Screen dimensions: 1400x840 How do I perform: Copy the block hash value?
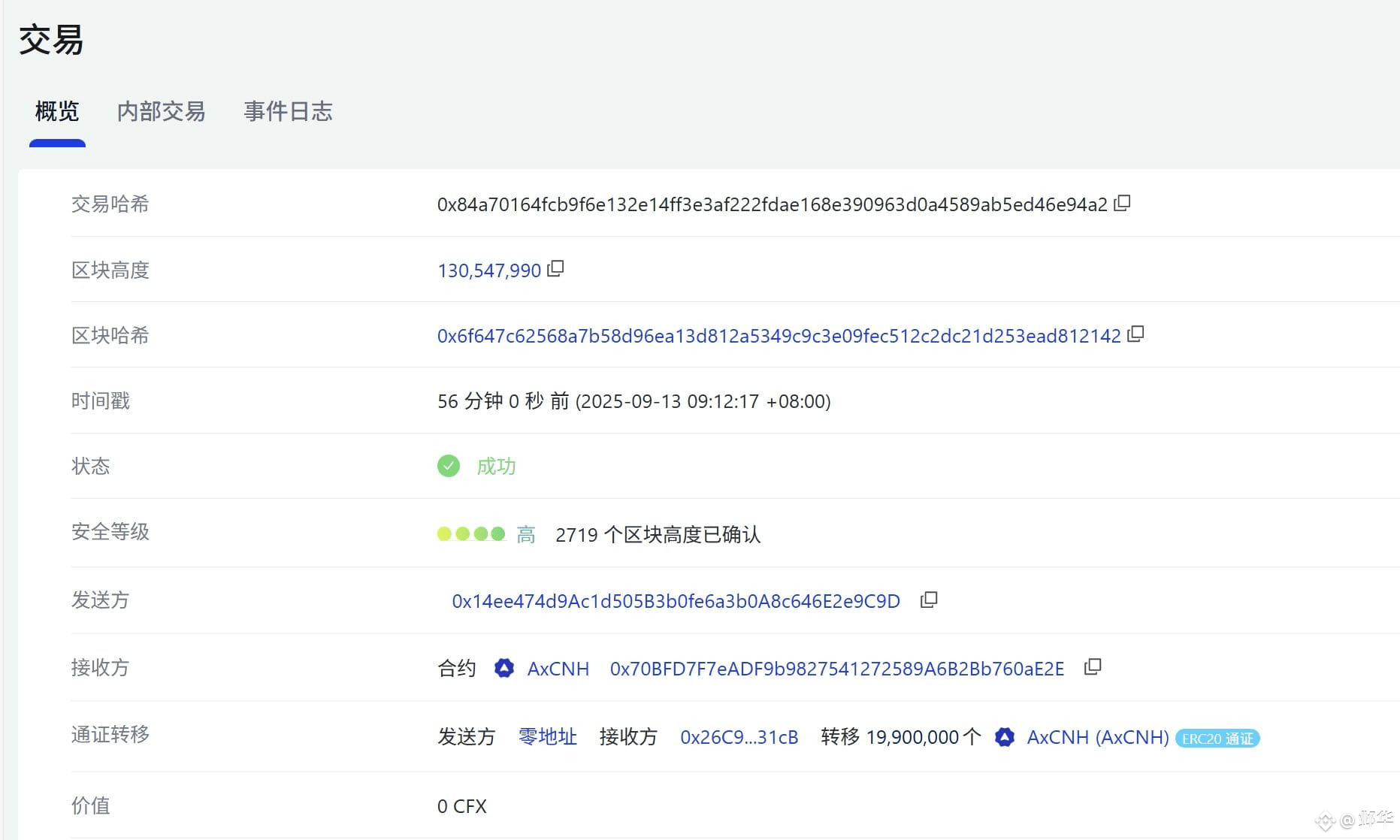pos(1135,334)
